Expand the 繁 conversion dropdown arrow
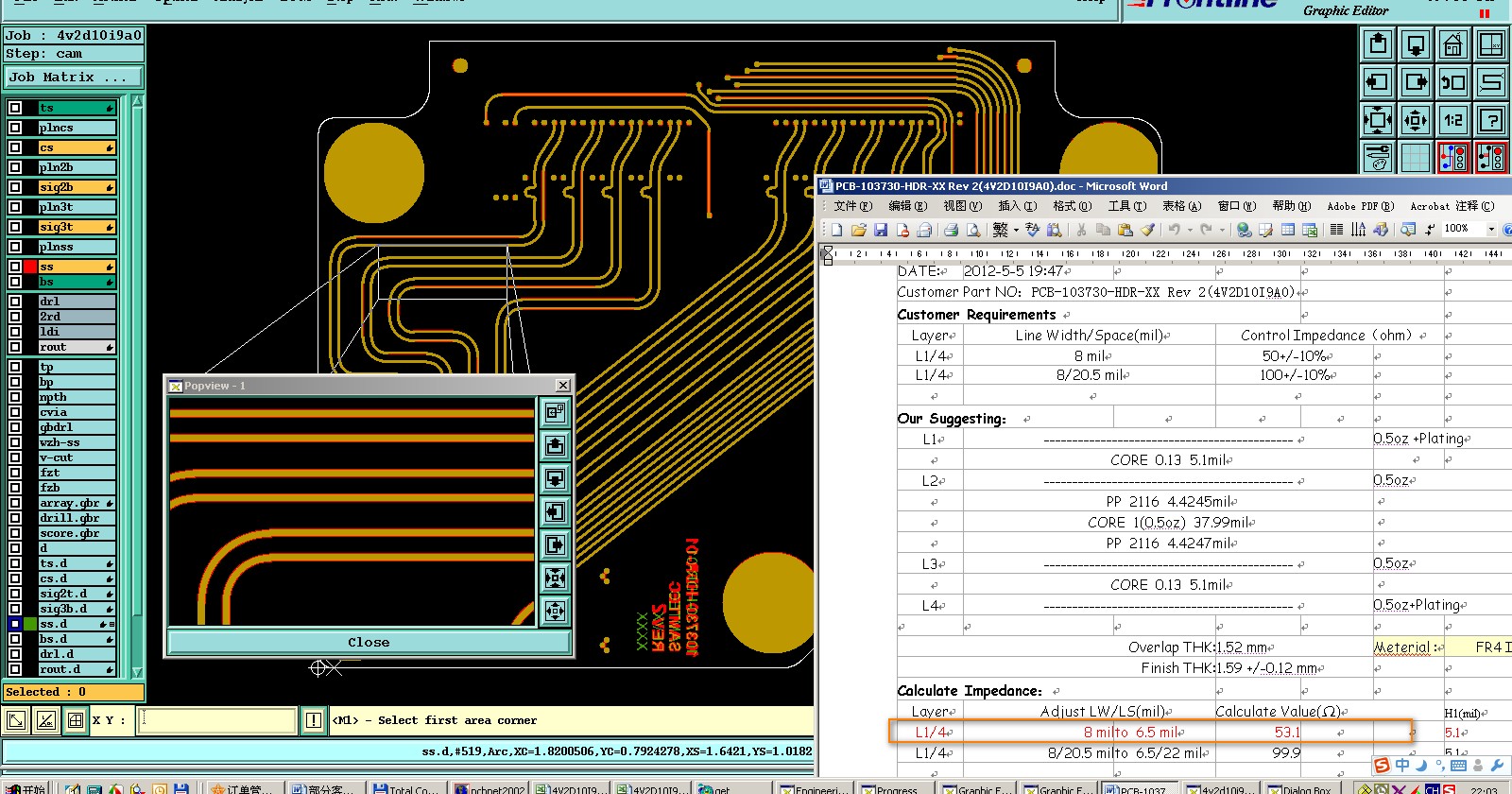Screen dimensions: 1512x794 [1016, 230]
